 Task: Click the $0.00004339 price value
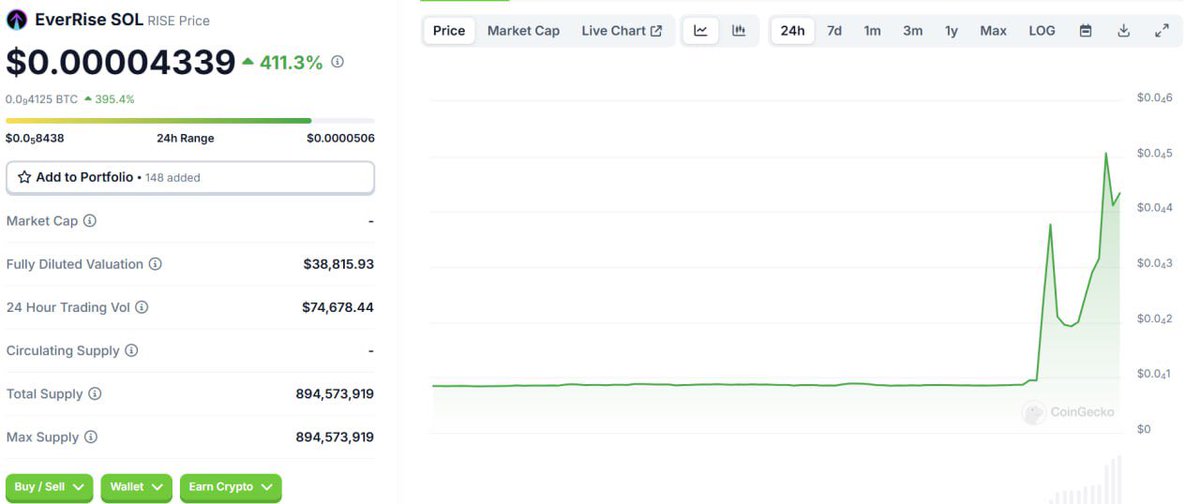121,63
